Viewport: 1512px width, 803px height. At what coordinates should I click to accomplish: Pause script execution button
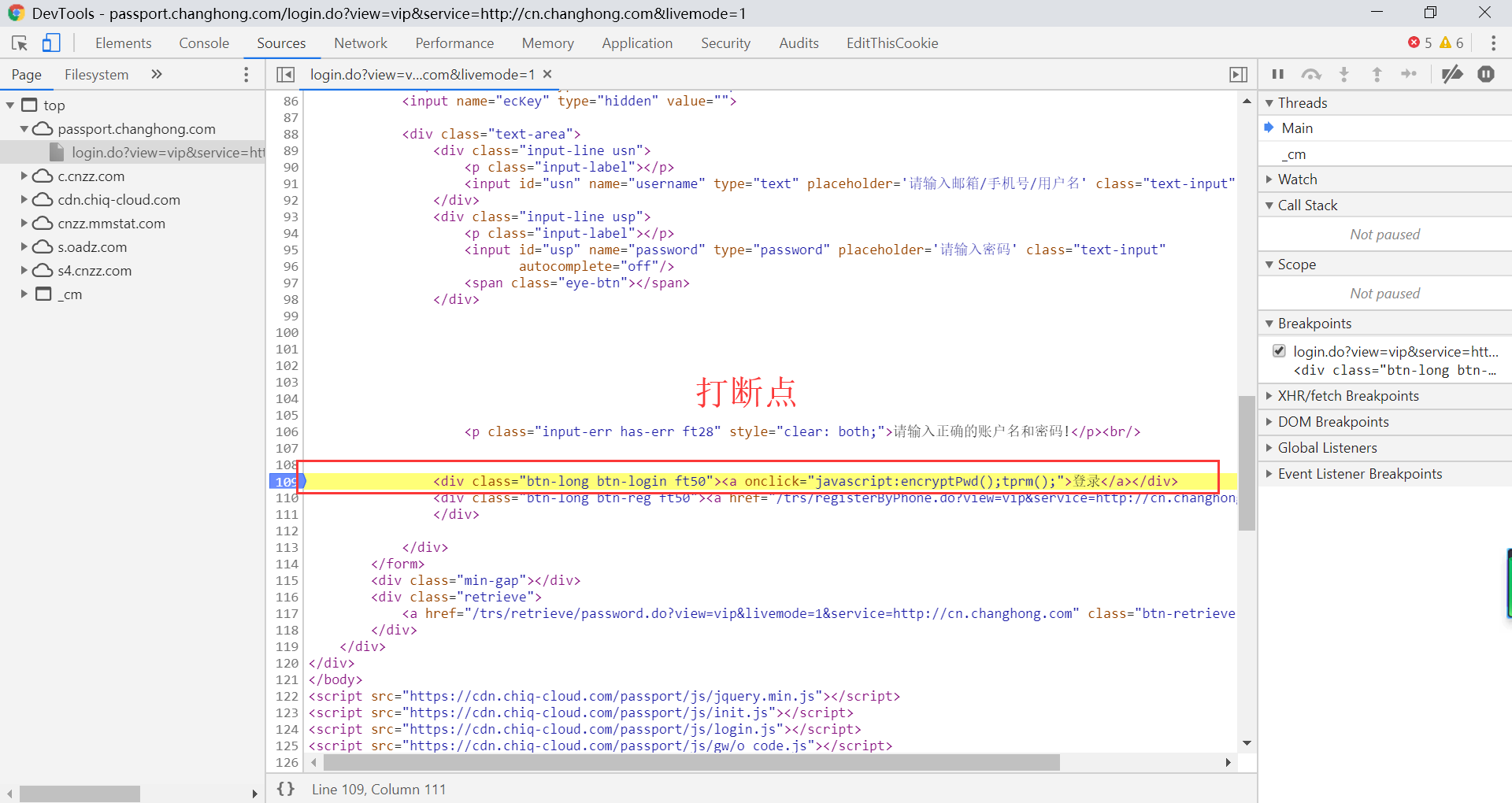pos(1278,74)
